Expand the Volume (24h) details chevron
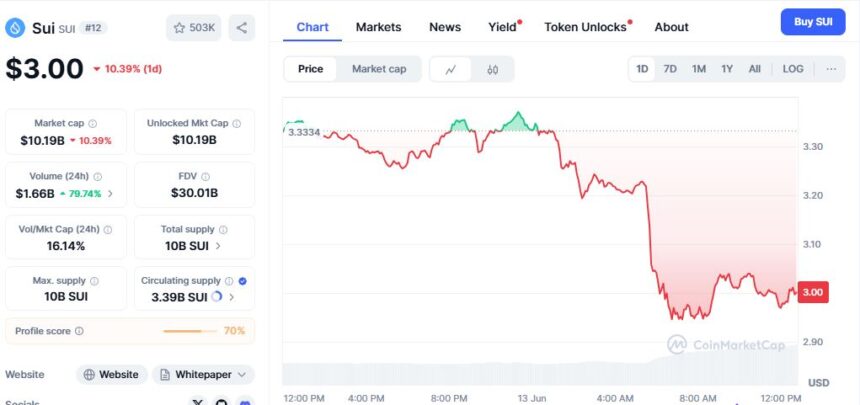 (111, 193)
